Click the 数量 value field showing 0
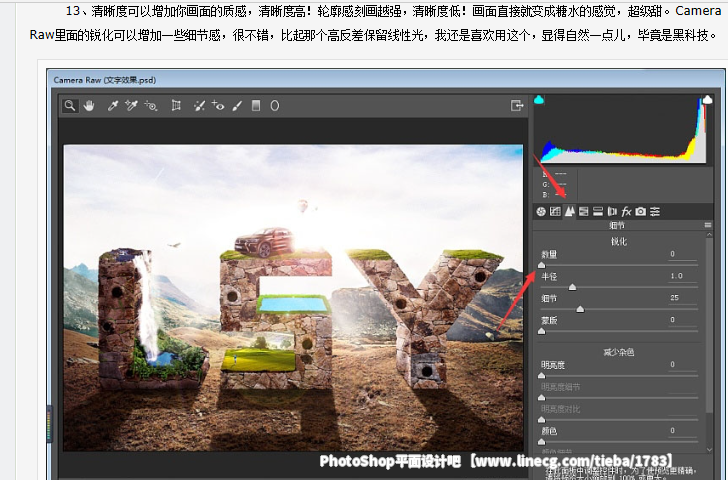The image size is (728, 480). (x=682, y=254)
